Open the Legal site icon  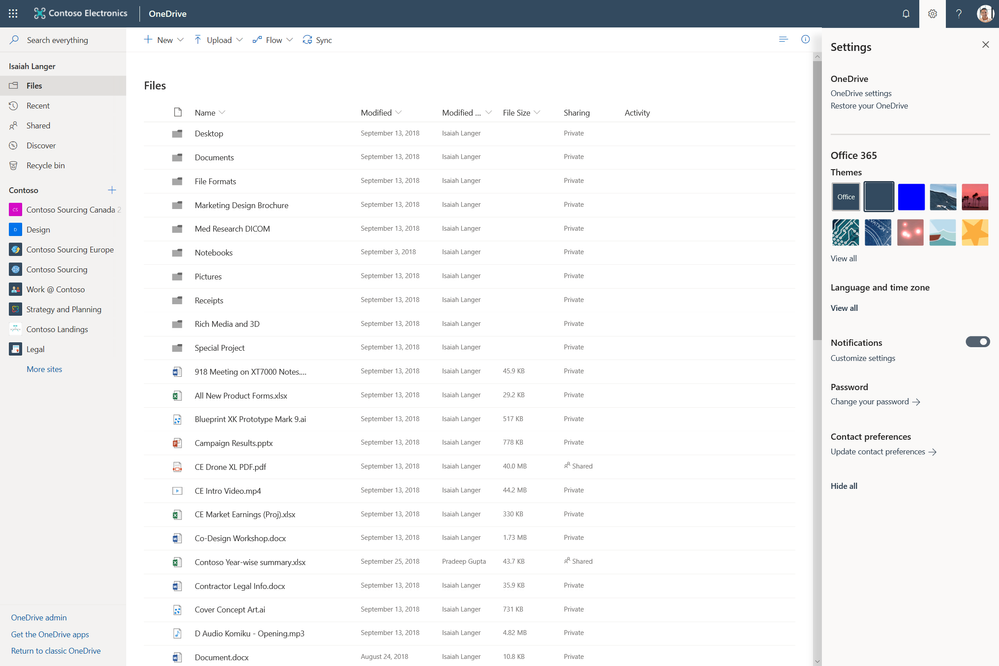click(x=15, y=349)
